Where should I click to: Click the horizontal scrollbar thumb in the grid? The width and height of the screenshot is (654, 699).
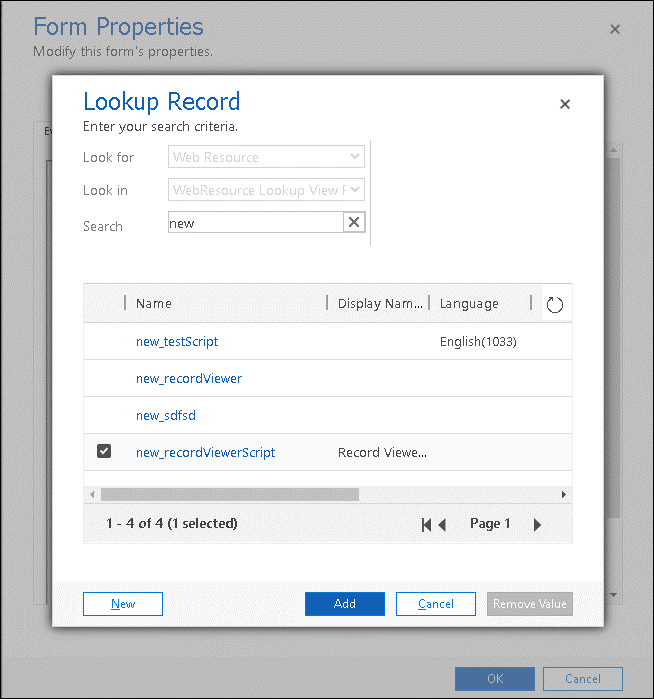coord(229,494)
